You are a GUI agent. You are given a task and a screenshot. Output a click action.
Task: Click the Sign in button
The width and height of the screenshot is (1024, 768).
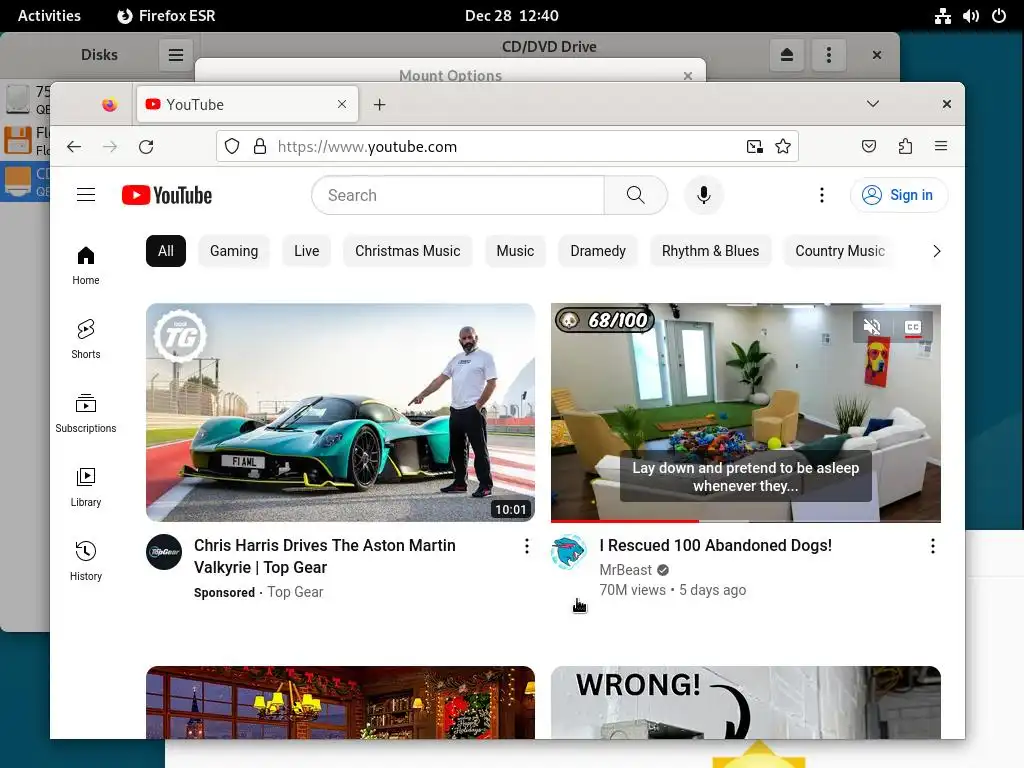(x=899, y=195)
